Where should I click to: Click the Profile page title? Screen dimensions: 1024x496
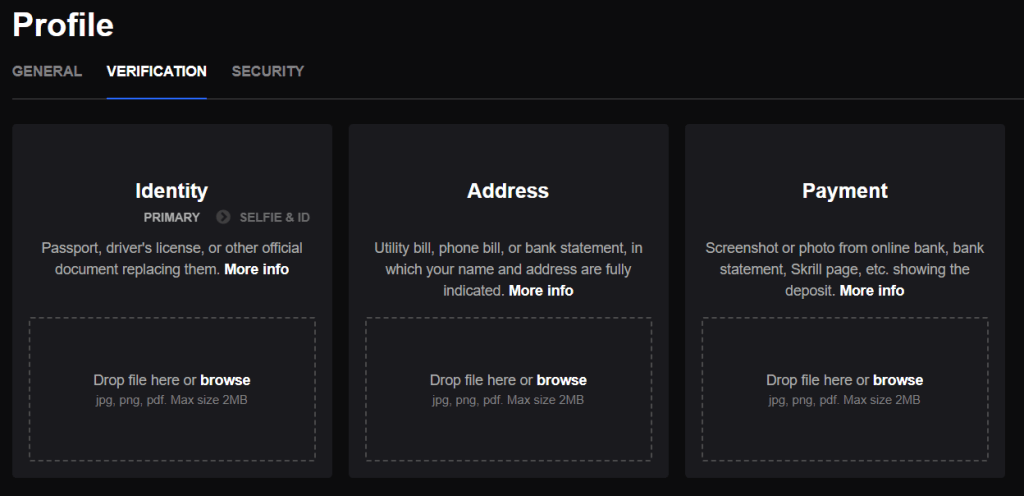(63, 25)
